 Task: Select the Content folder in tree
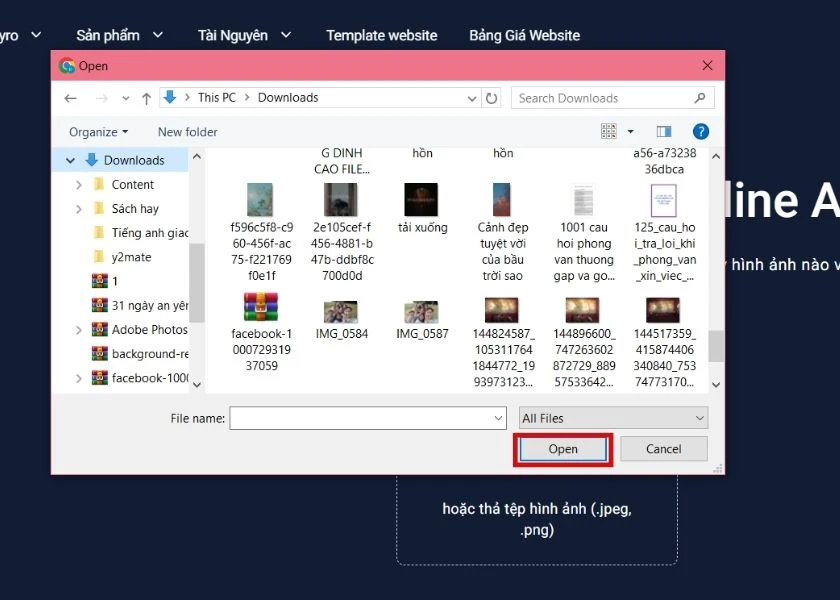click(x=132, y=185)
